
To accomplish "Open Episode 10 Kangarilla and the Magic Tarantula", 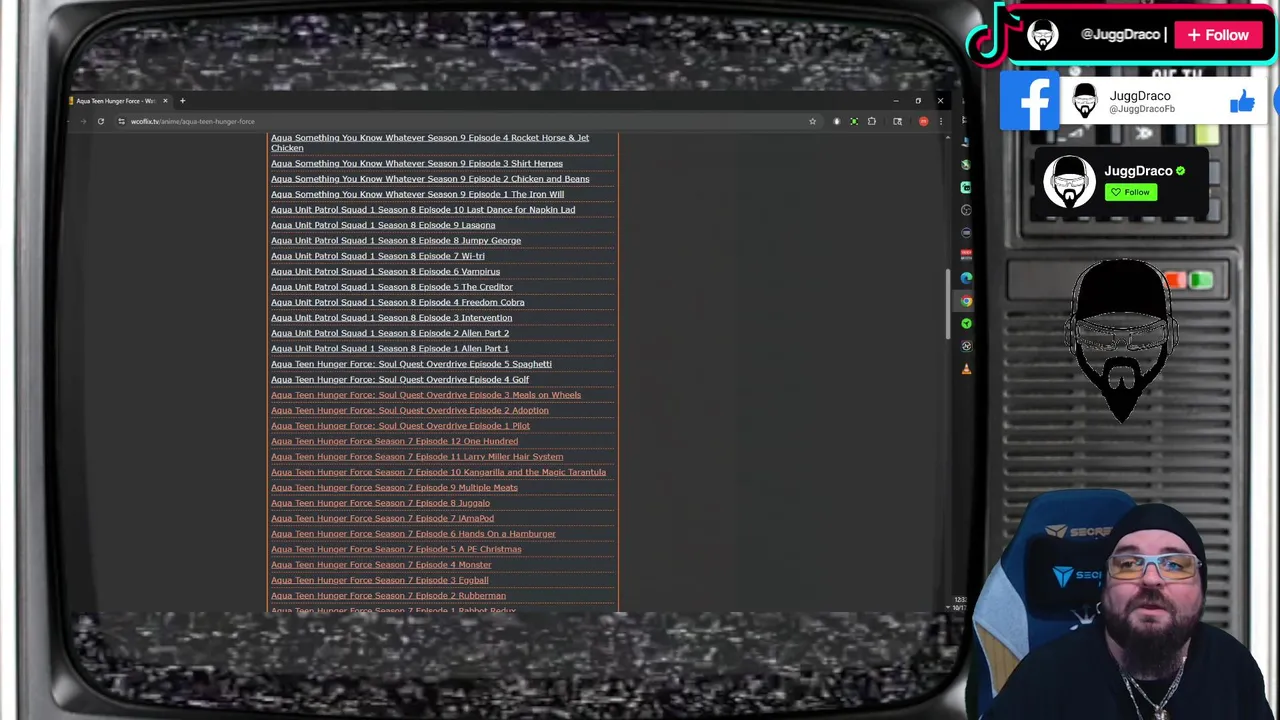I will pos(438,472).
